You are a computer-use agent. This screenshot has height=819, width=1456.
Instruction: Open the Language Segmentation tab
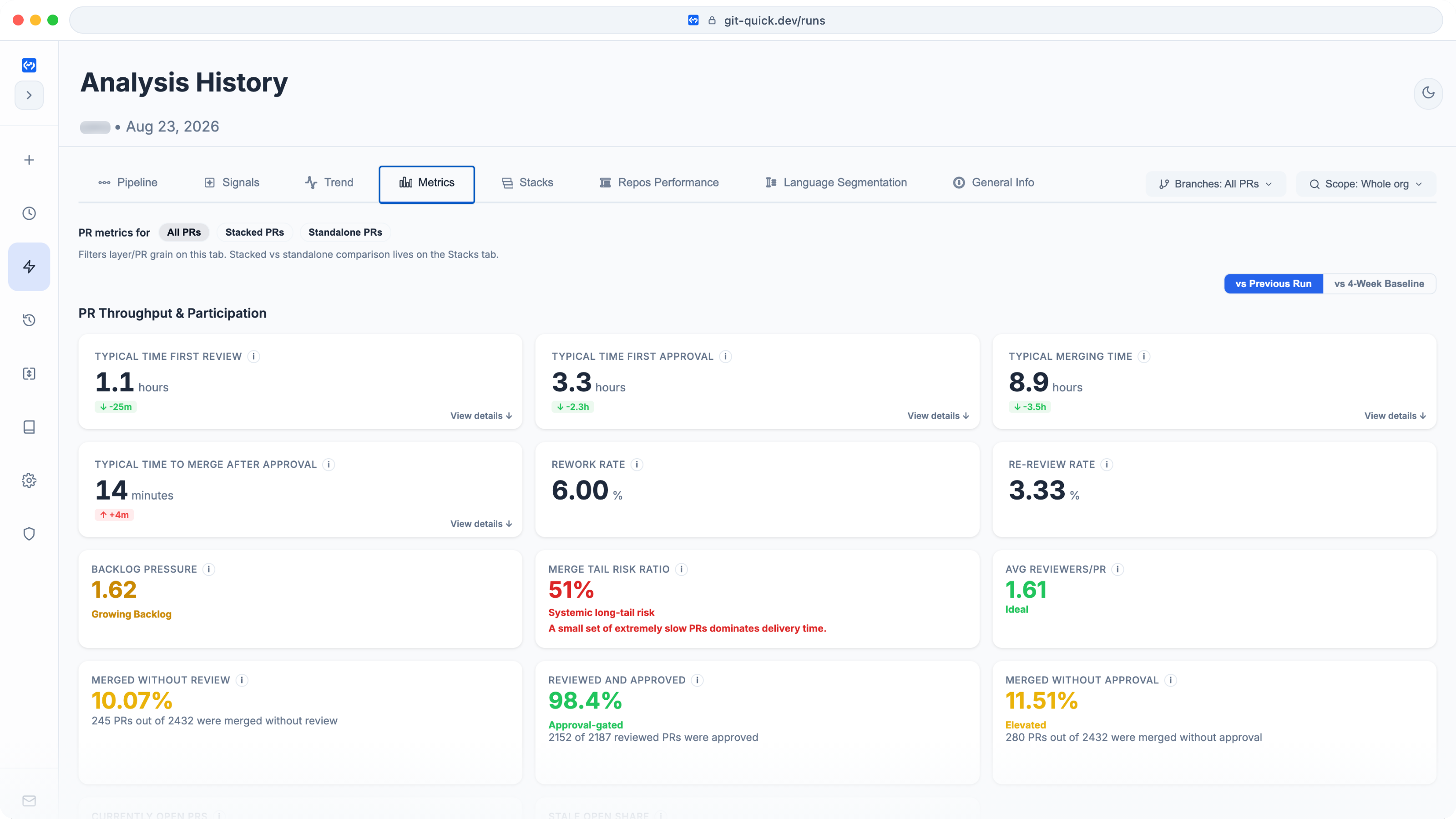(x=836, y=182)
